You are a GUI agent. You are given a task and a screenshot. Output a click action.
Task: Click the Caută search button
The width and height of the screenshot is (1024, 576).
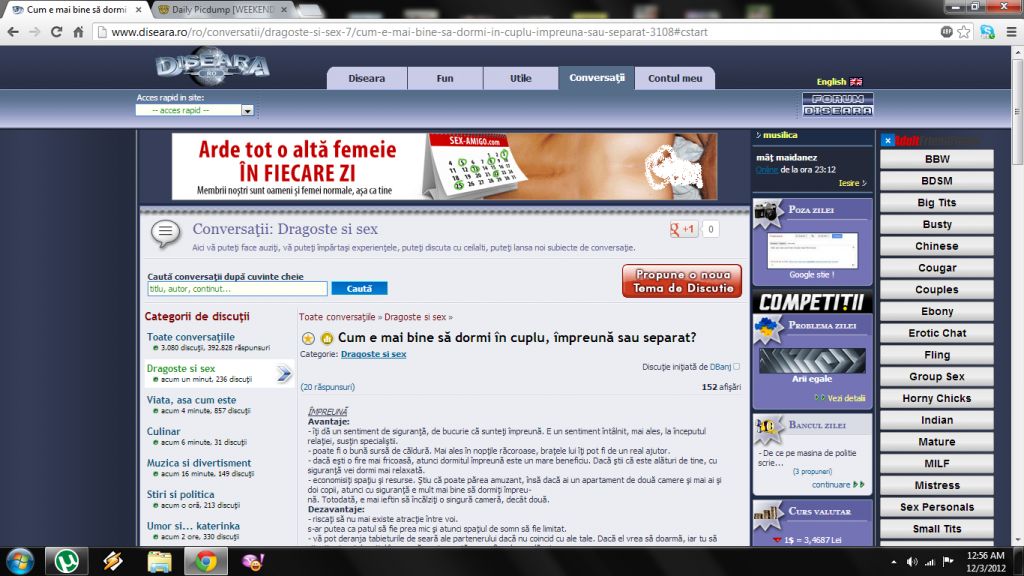(359, 289)
